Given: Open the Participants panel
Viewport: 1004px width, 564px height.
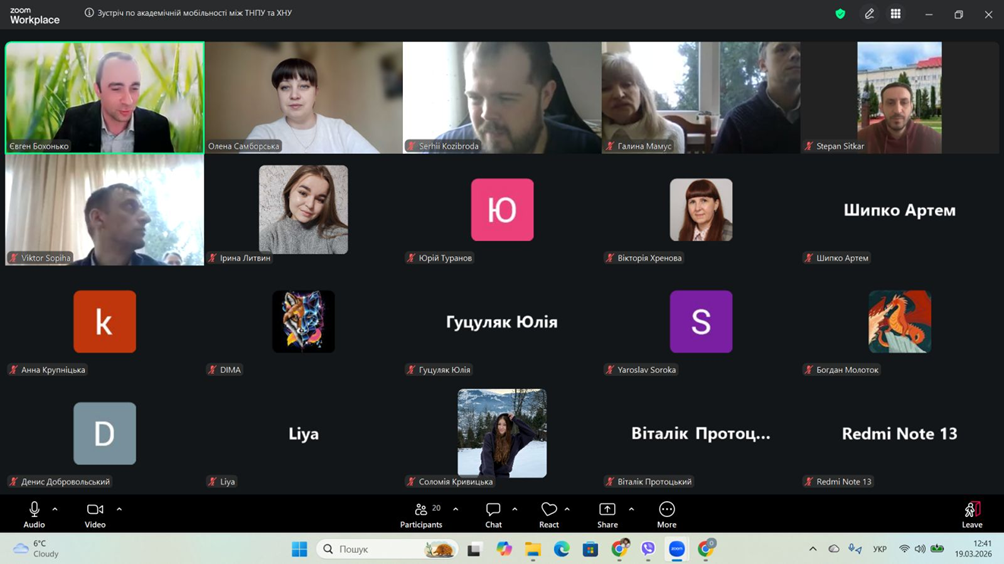Looking at the screenshot, I should coord(421,514).
